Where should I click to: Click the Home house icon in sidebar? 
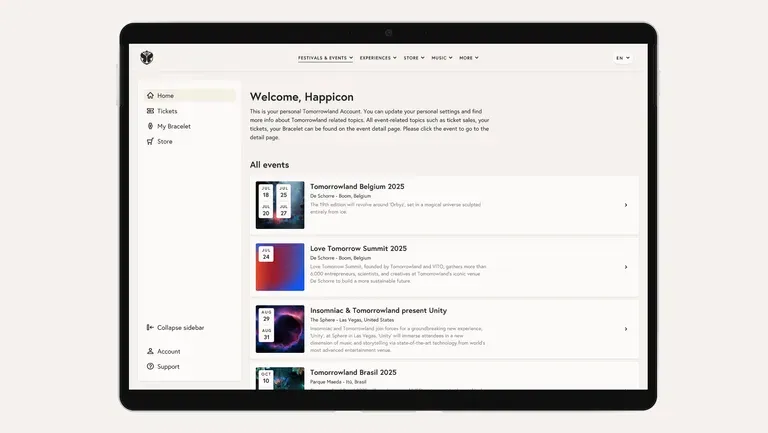point(150,96)
